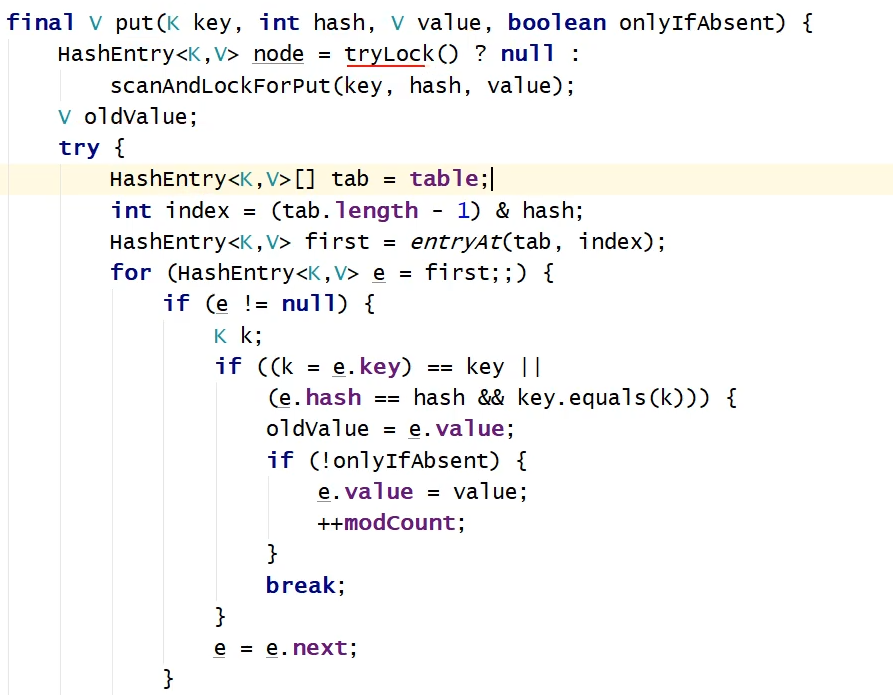893x695 pixels.
Task: Click the 'onlyIfAbsent' parameter in the method signature
Action: [x=697, y=23]
